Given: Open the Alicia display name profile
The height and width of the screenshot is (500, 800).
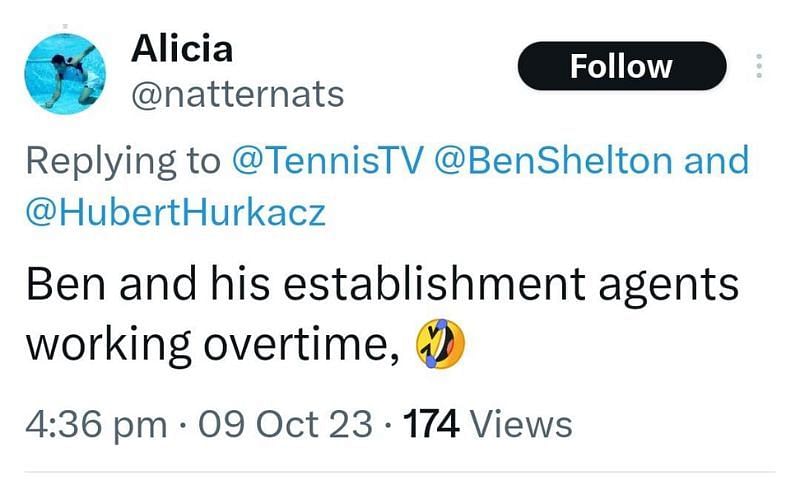Looking at the screenshot, I should coord(182,49).
